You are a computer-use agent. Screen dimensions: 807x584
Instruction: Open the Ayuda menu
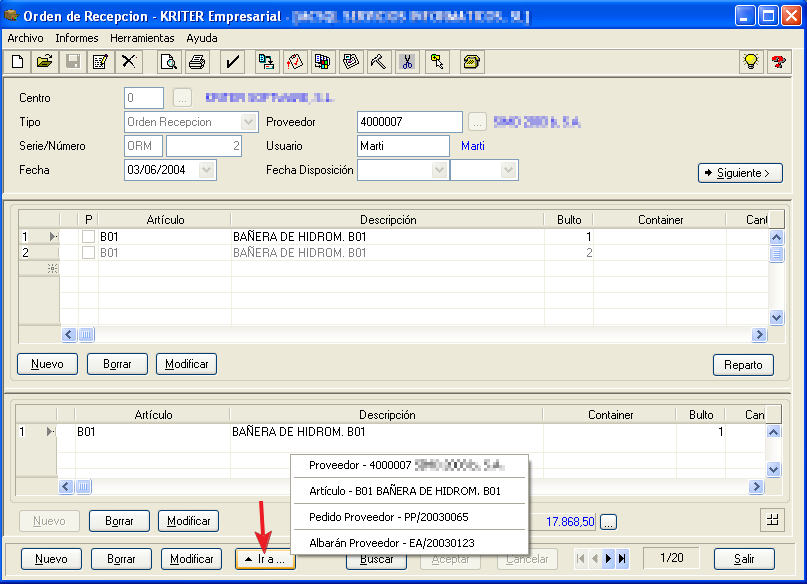pos(202,38)
